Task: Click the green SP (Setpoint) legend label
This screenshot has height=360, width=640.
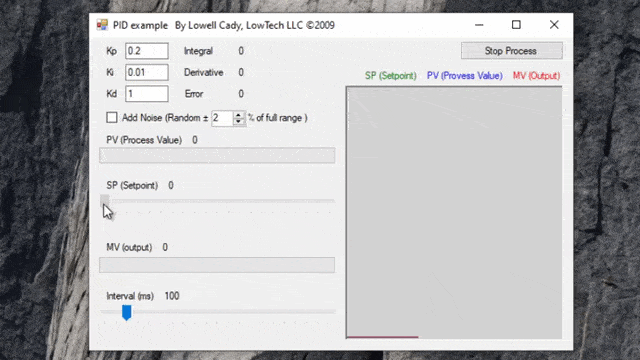Action: click(x=391, y=76)
